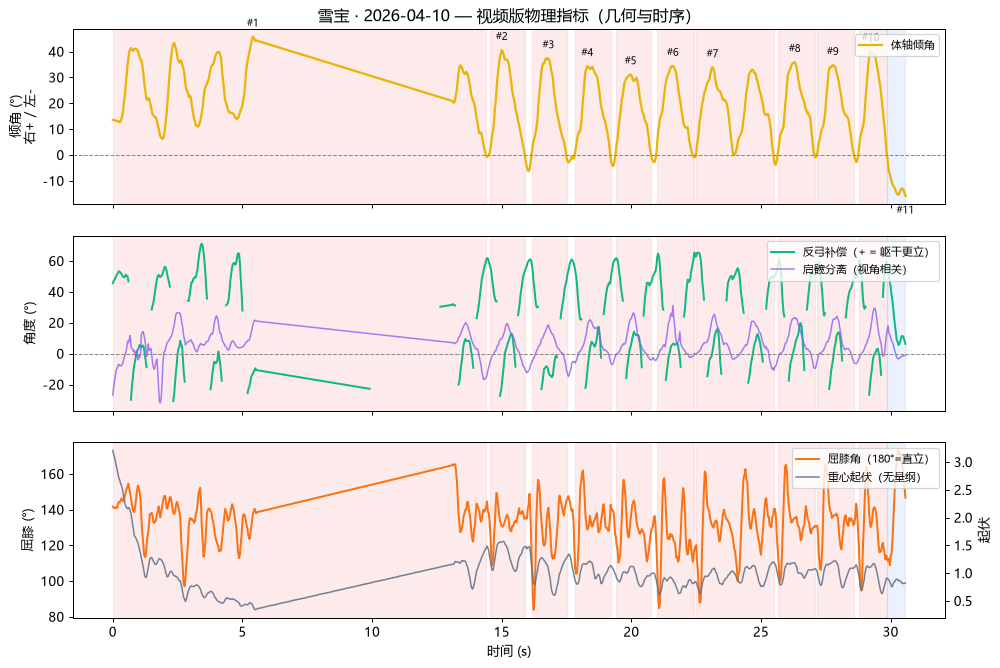Image resolution: width=1000 pixels, height=668 pixels.
Task: Click the 80 tick on the 屈膝 axis
Action: [x=56, y=617]
